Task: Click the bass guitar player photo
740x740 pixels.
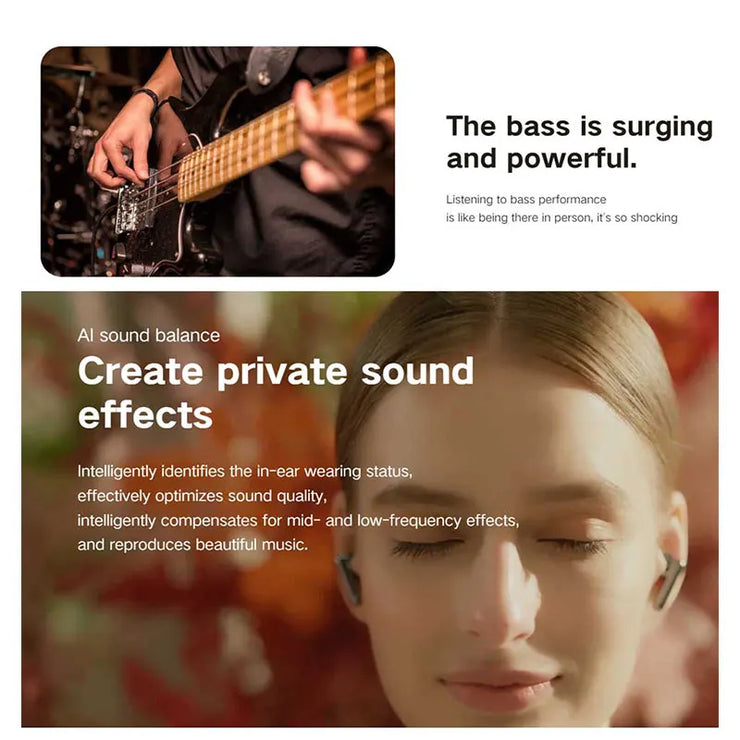Action: pyautogui.click(x=218, y=161)
